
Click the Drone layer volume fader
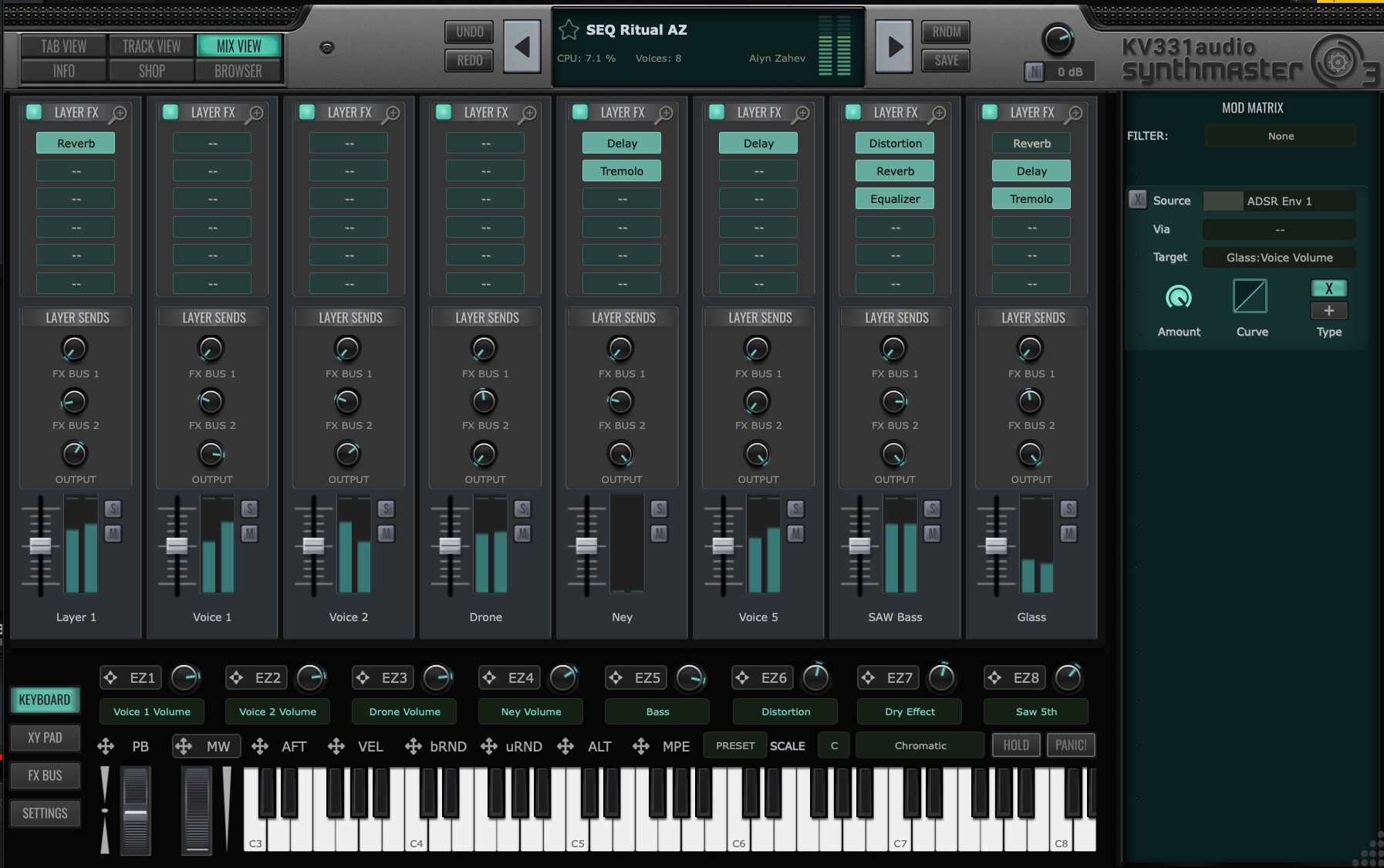click(450, 545)
